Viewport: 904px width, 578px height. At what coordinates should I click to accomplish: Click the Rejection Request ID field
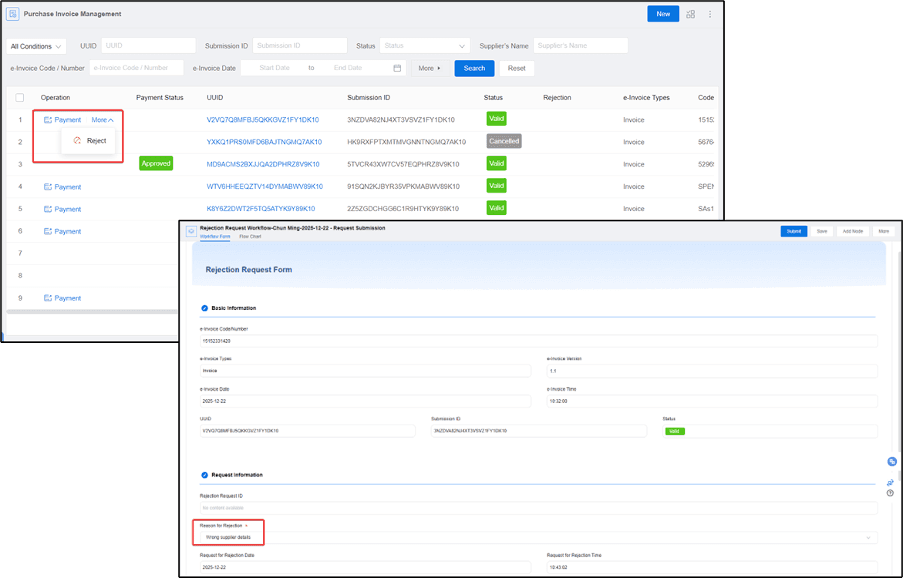coord(538,508)
